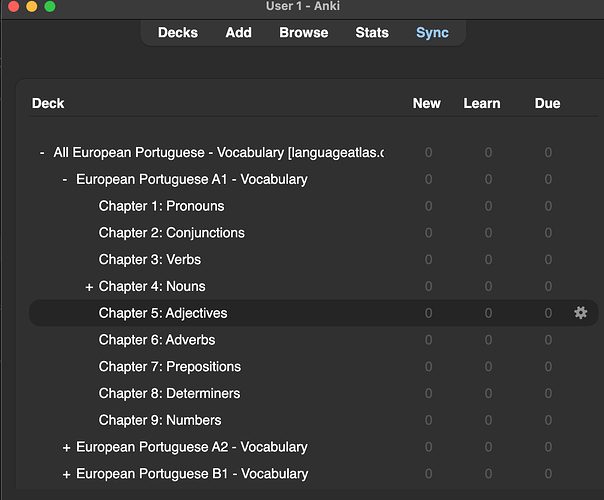
Task: Click the Learn column header
Action: click(x=482, y=103)
